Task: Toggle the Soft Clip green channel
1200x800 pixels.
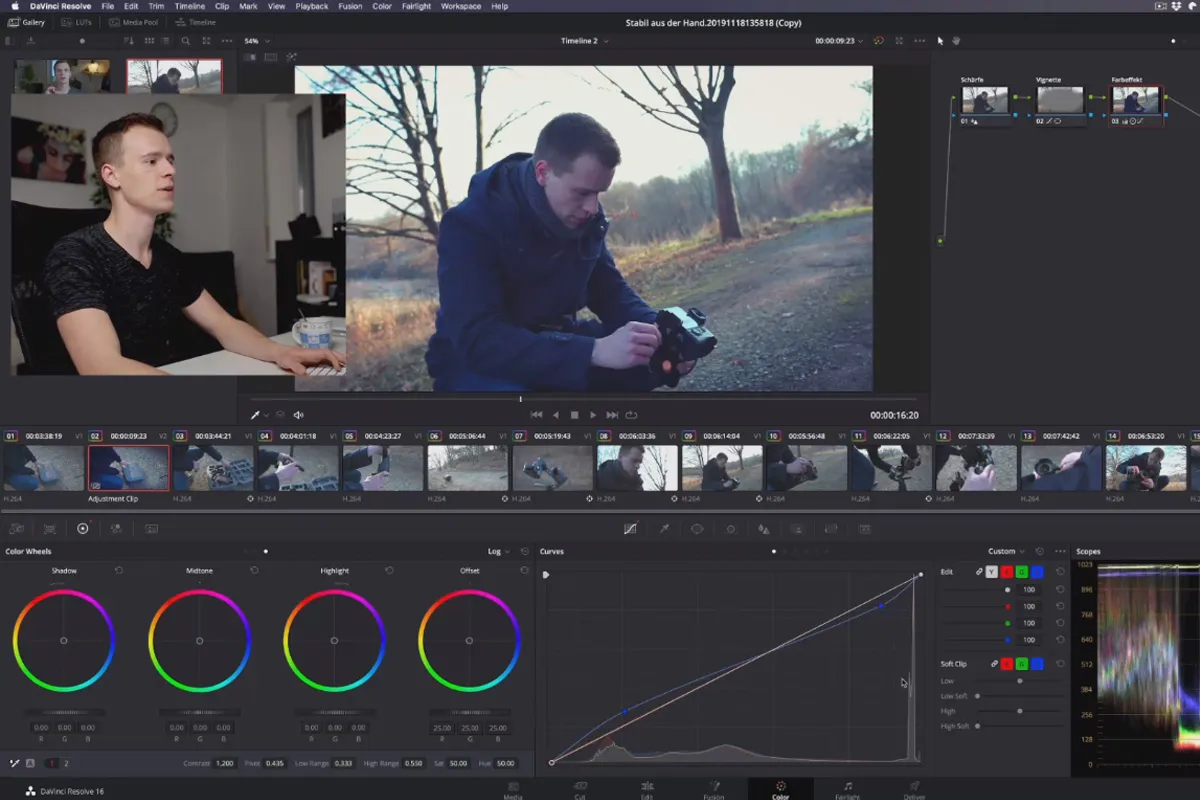Action: 1021,664
